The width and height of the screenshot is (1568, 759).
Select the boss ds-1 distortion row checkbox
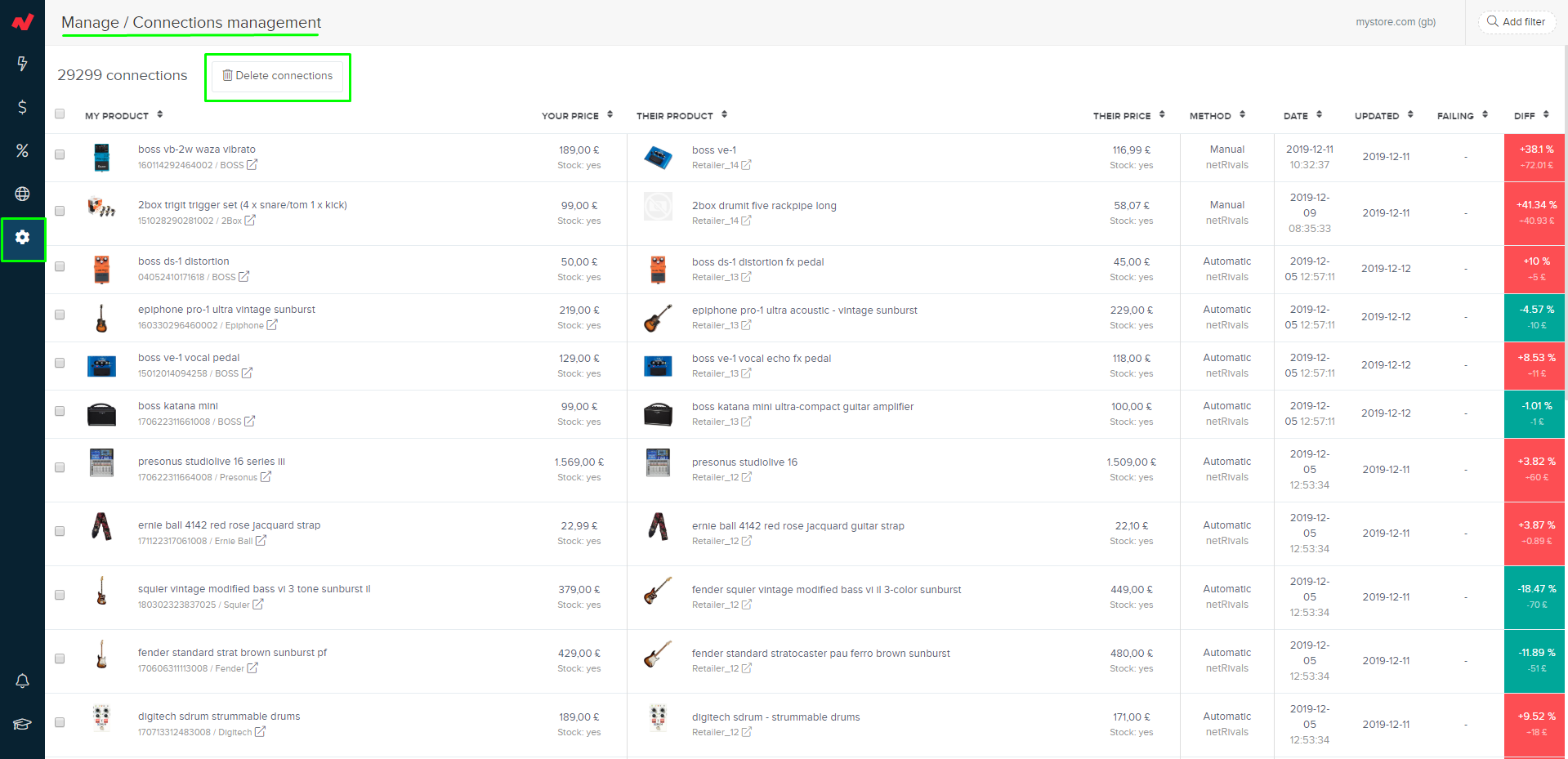60,266
